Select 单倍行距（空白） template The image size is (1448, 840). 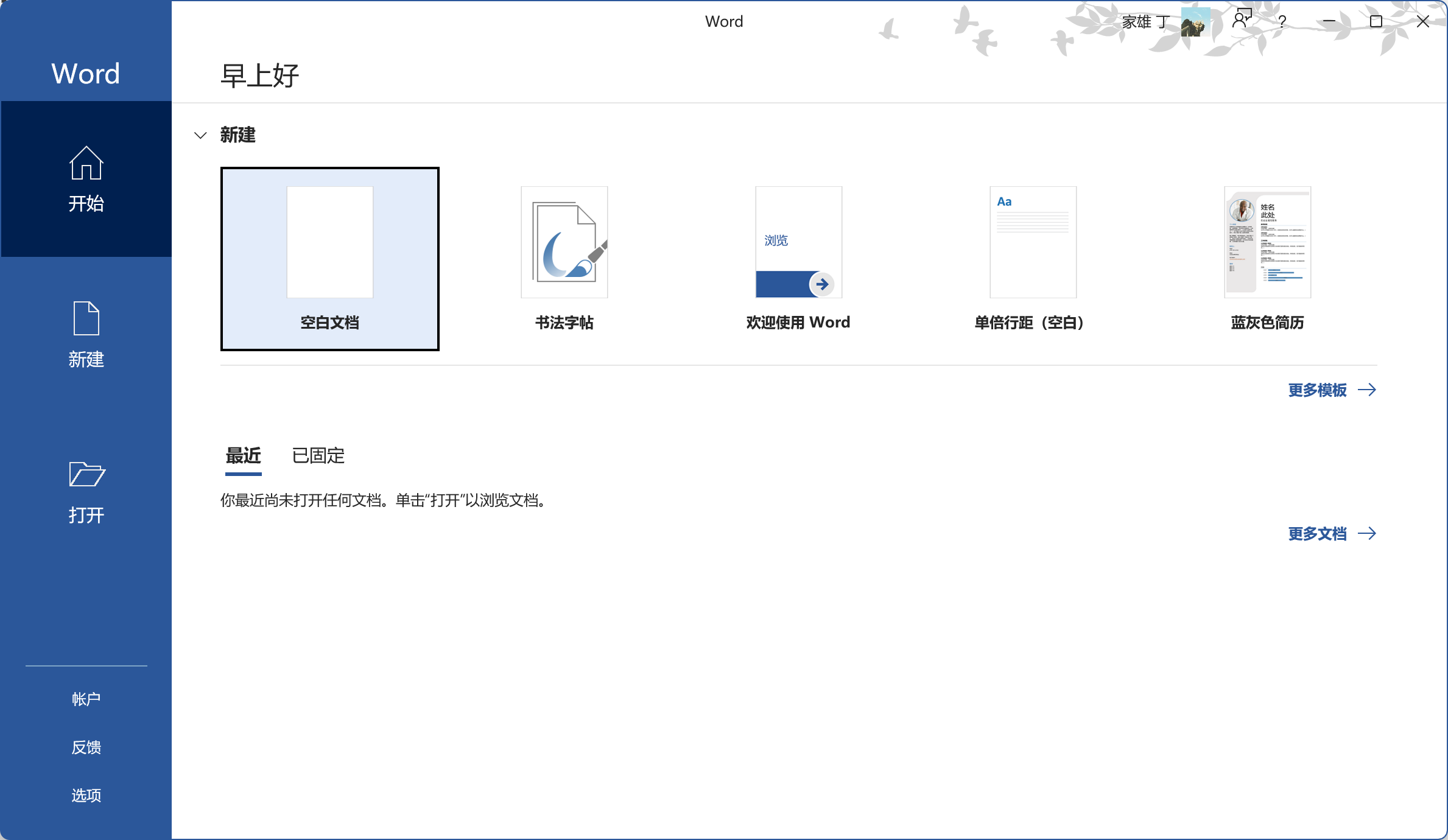pyautogui.click(x=1033, y=259)
